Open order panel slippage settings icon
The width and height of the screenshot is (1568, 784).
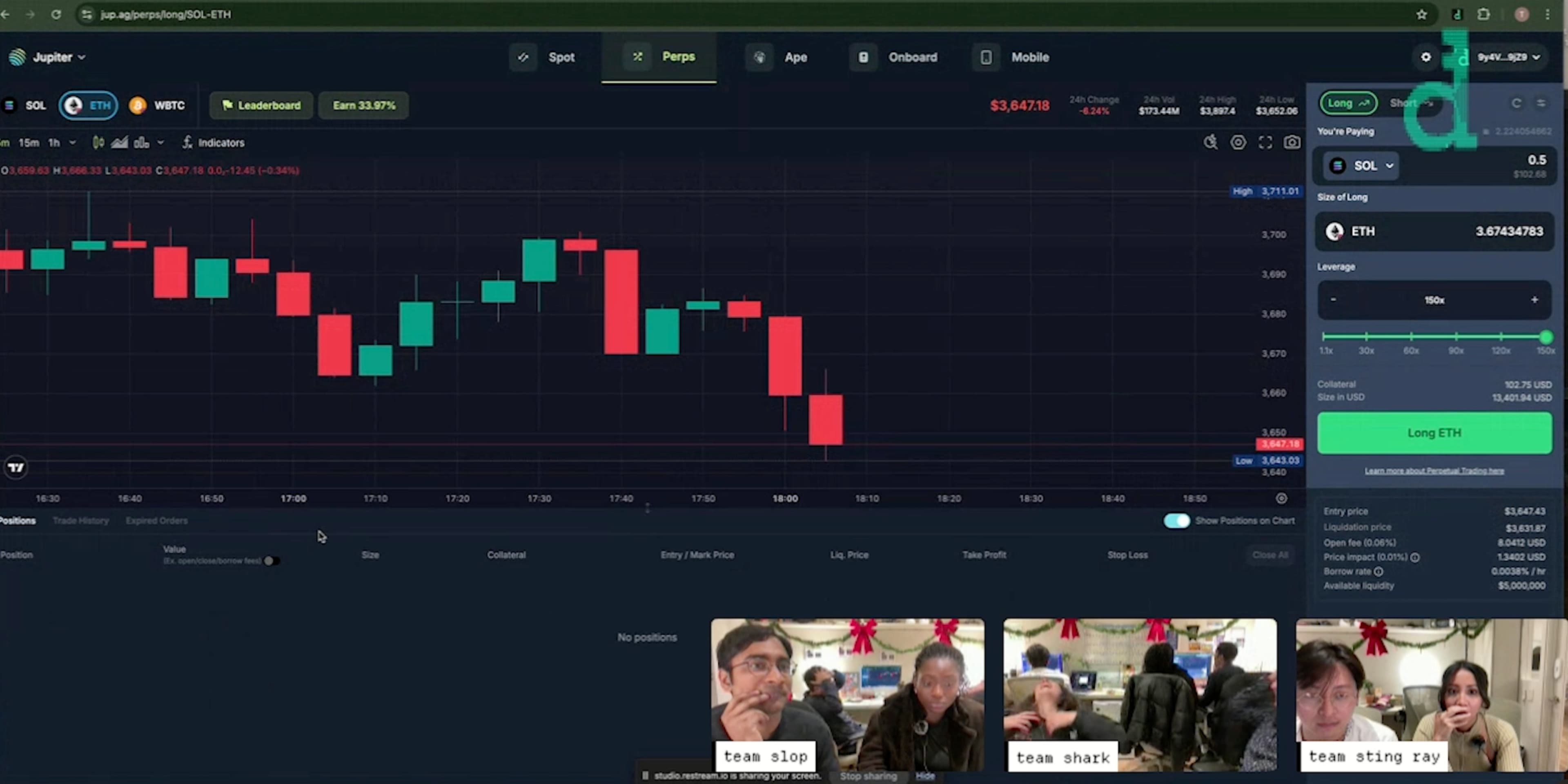tap(1541, 103)
